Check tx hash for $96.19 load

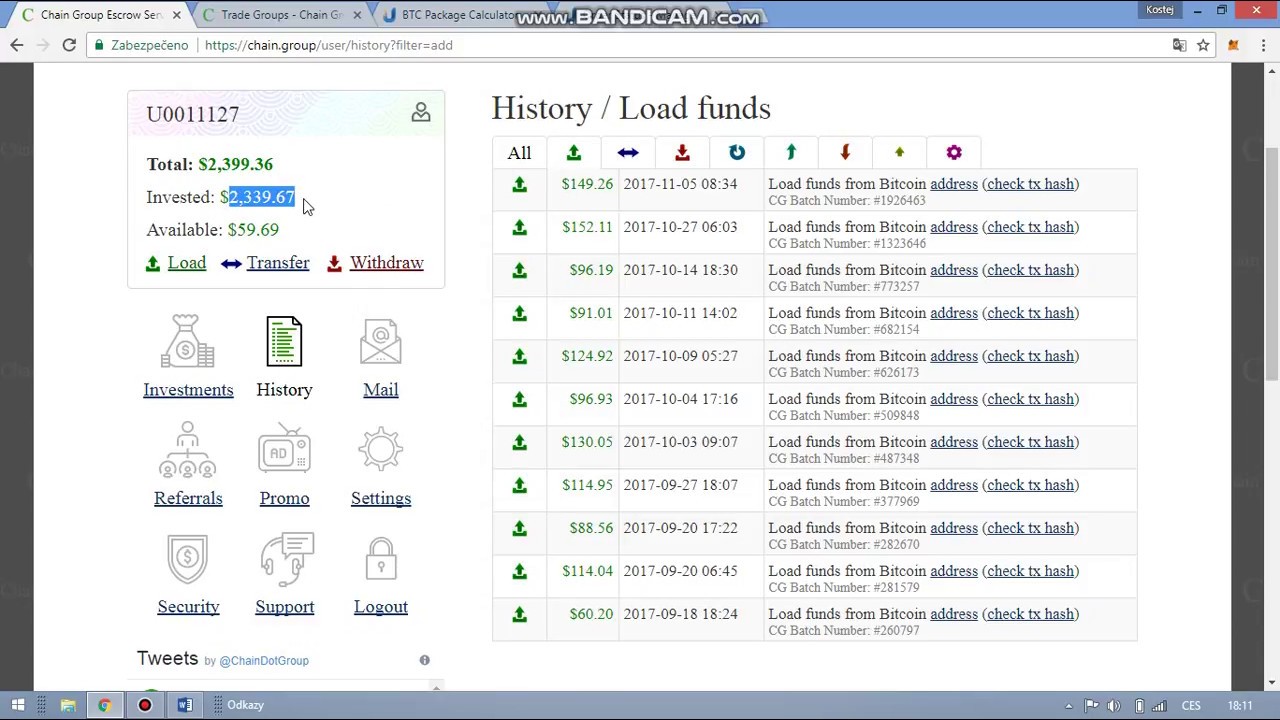[1030, 270]
